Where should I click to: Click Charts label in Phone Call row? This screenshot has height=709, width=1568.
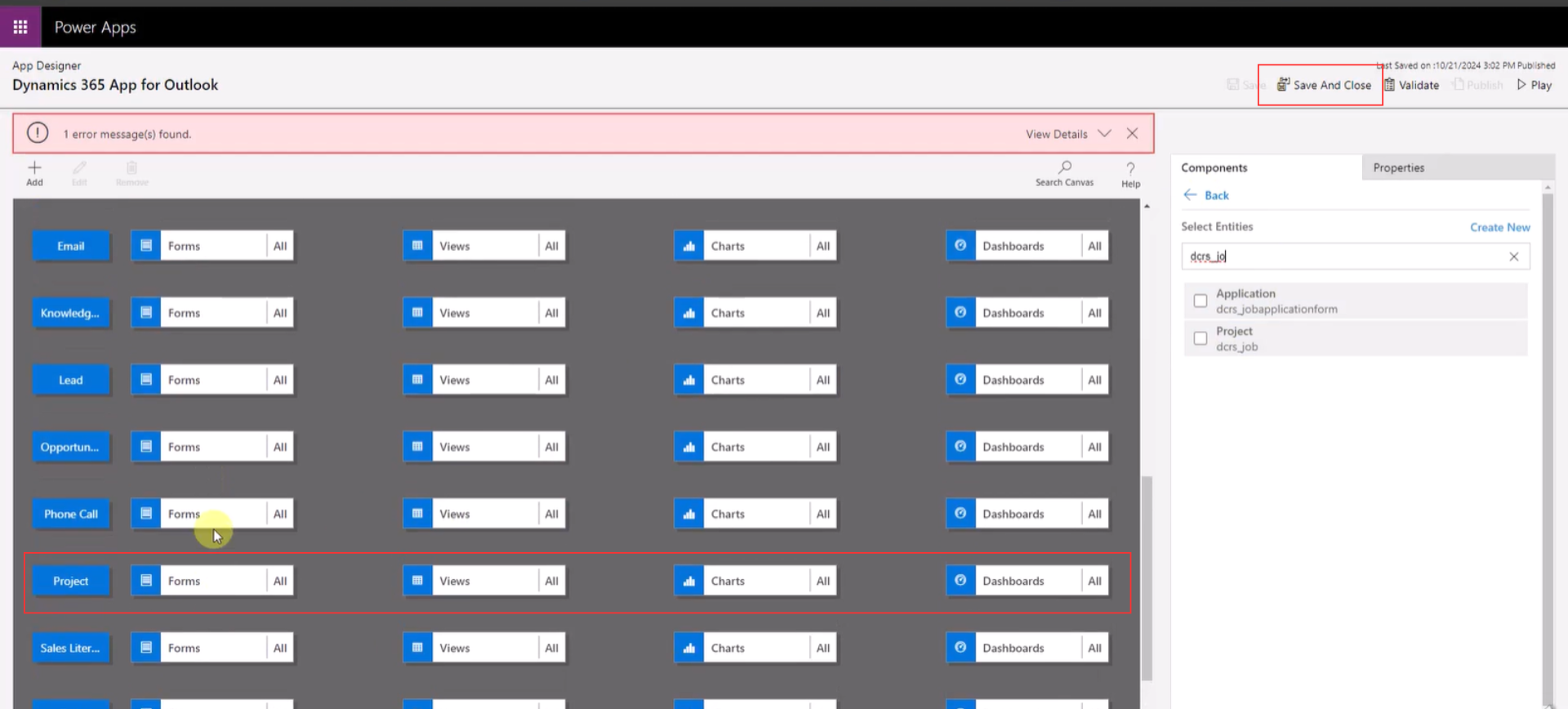tap(728, 514)
